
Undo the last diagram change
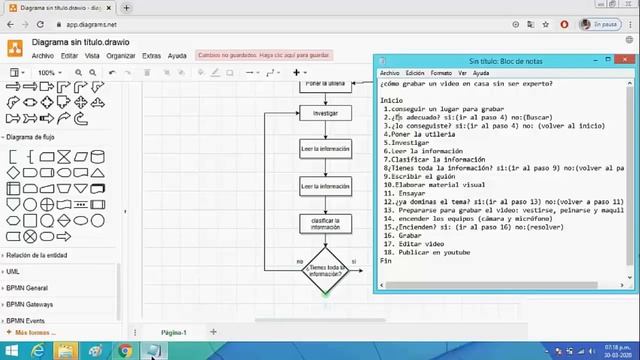112,73
